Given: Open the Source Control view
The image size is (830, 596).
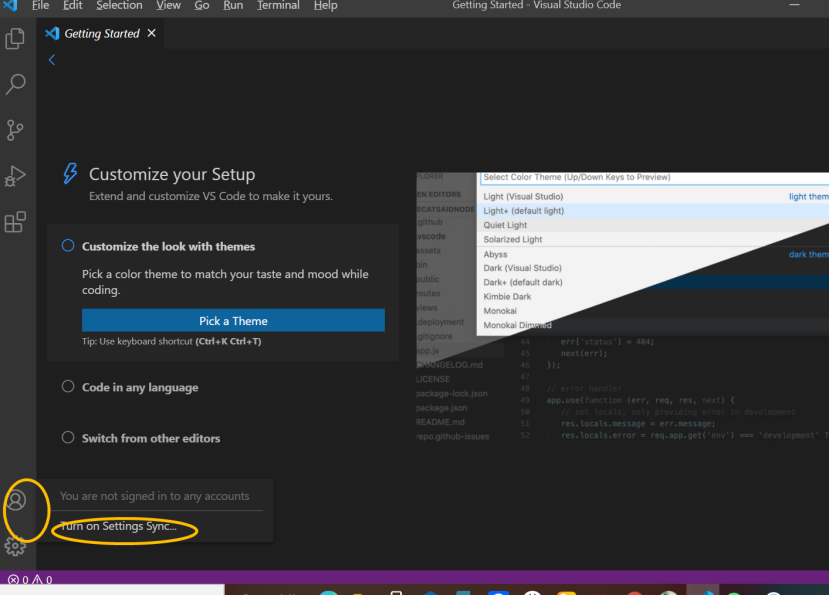Looking at the screenshot, I should [x=15, y=130].
